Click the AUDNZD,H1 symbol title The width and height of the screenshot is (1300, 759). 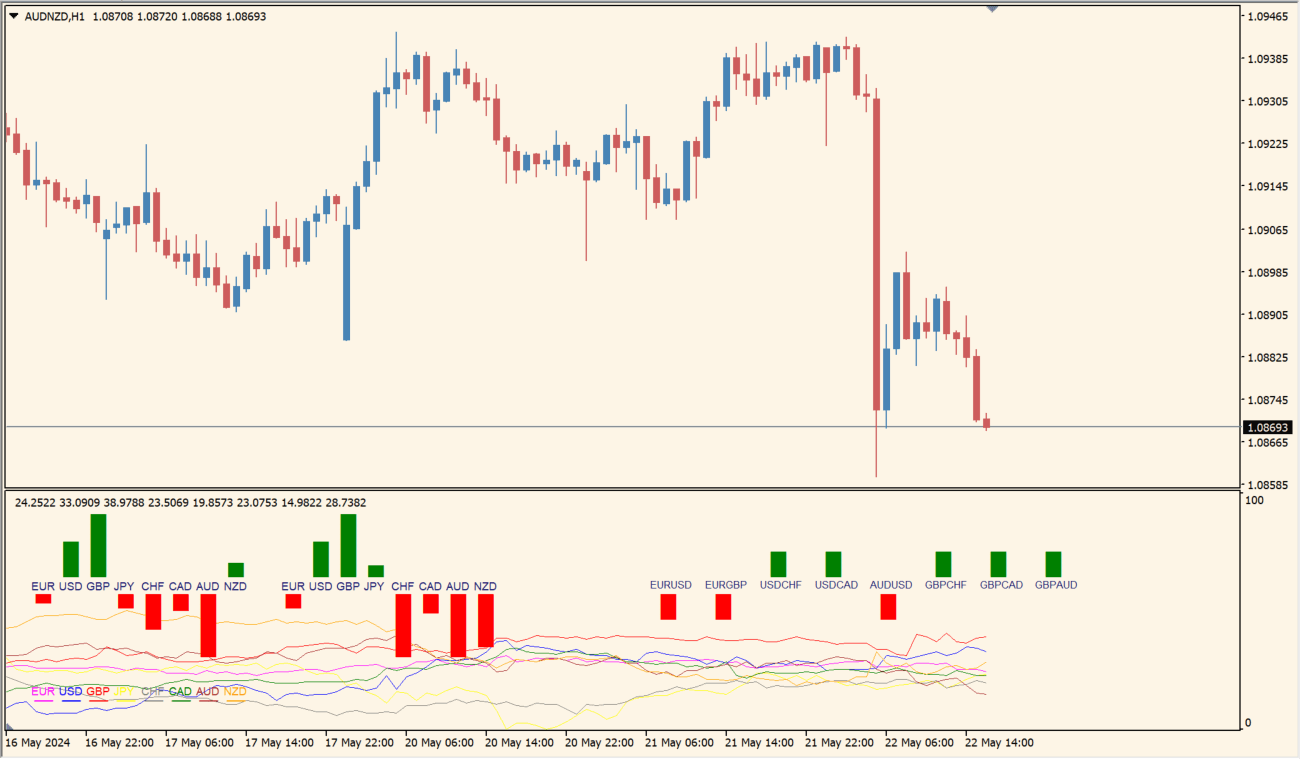55,17
